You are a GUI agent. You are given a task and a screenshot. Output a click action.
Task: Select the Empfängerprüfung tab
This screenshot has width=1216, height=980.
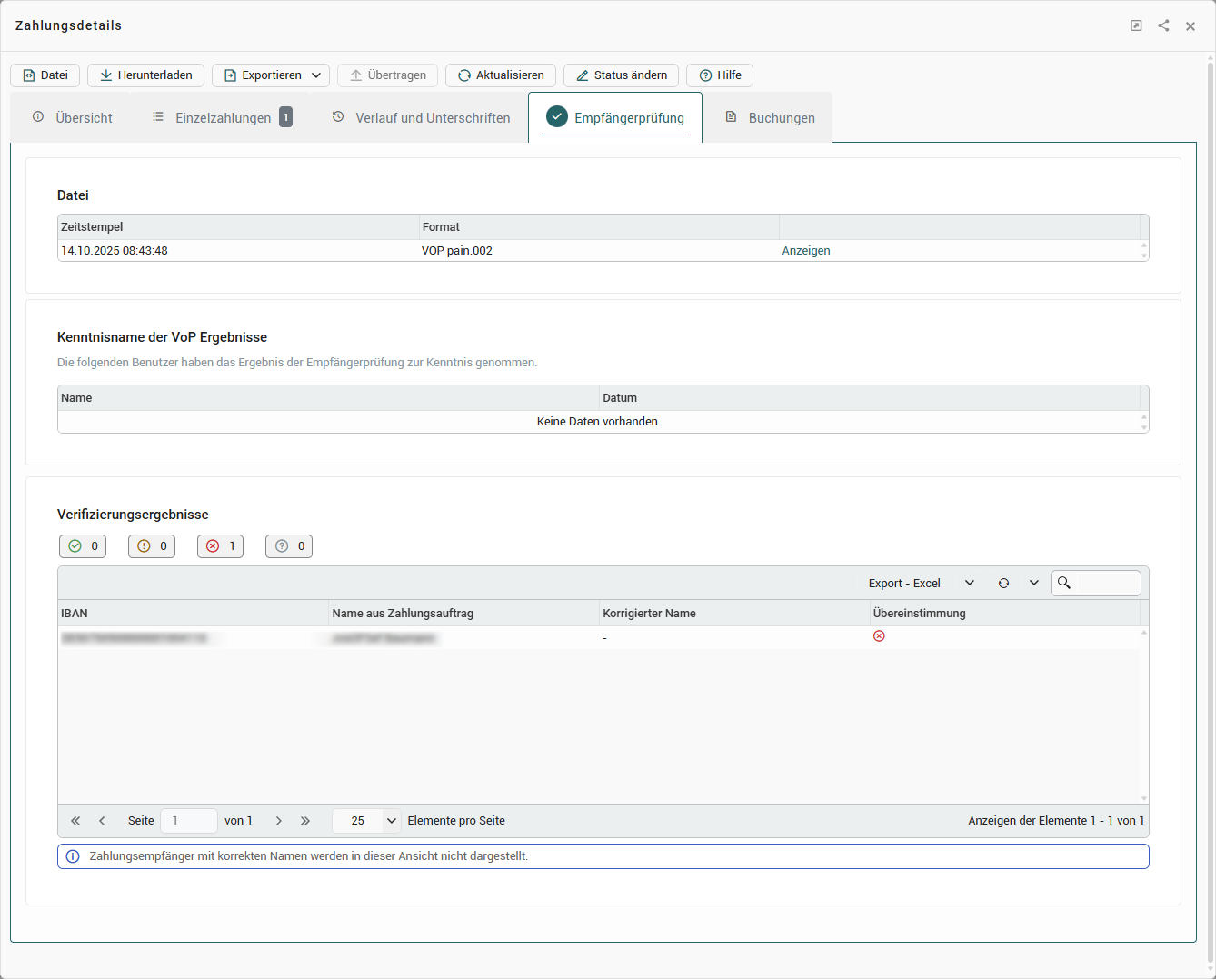click(615, 118)
